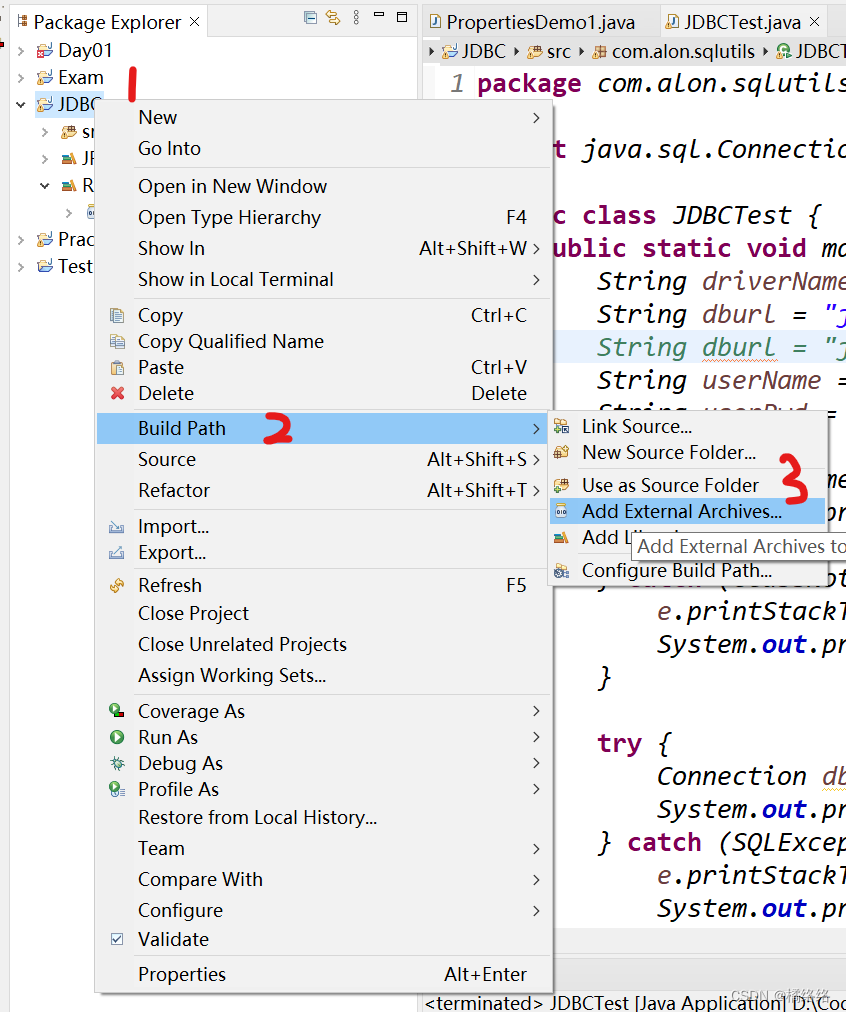Click Collapse All icon in Package Explorer
The height and width of the screenshot is (1012, 846).
click(x=310, y=17)
